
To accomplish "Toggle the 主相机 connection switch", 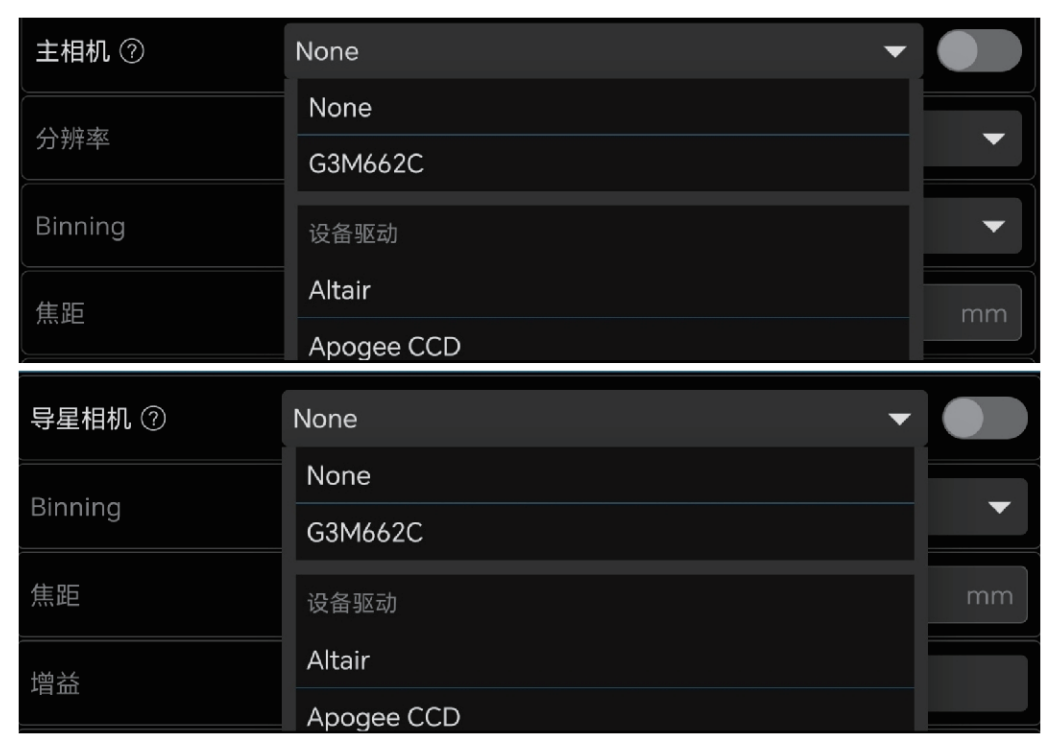I will point(979,51).
